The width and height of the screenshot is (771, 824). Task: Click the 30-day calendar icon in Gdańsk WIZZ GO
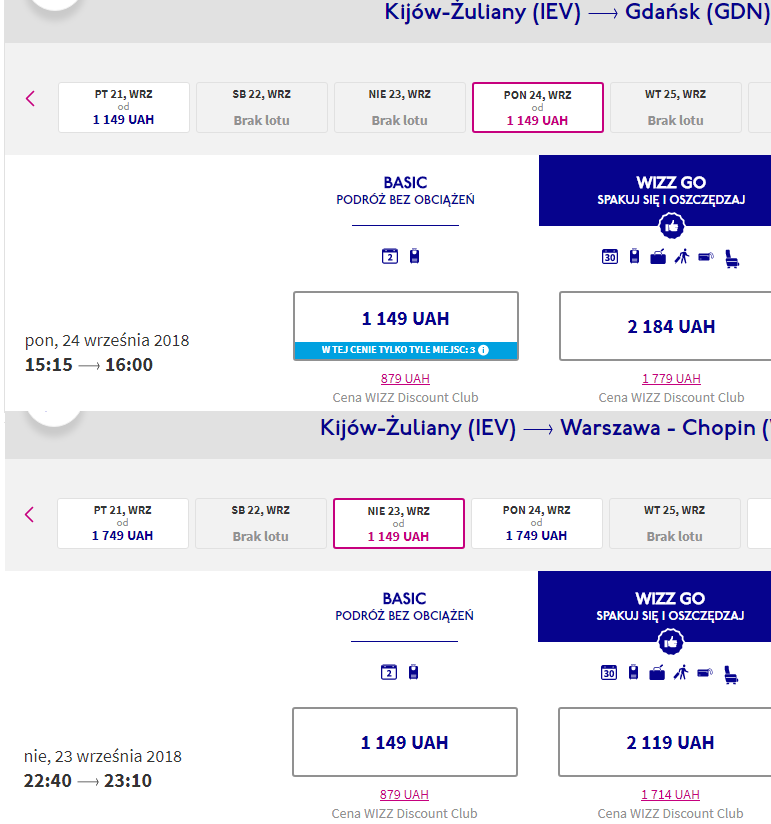tap(610, 257)
